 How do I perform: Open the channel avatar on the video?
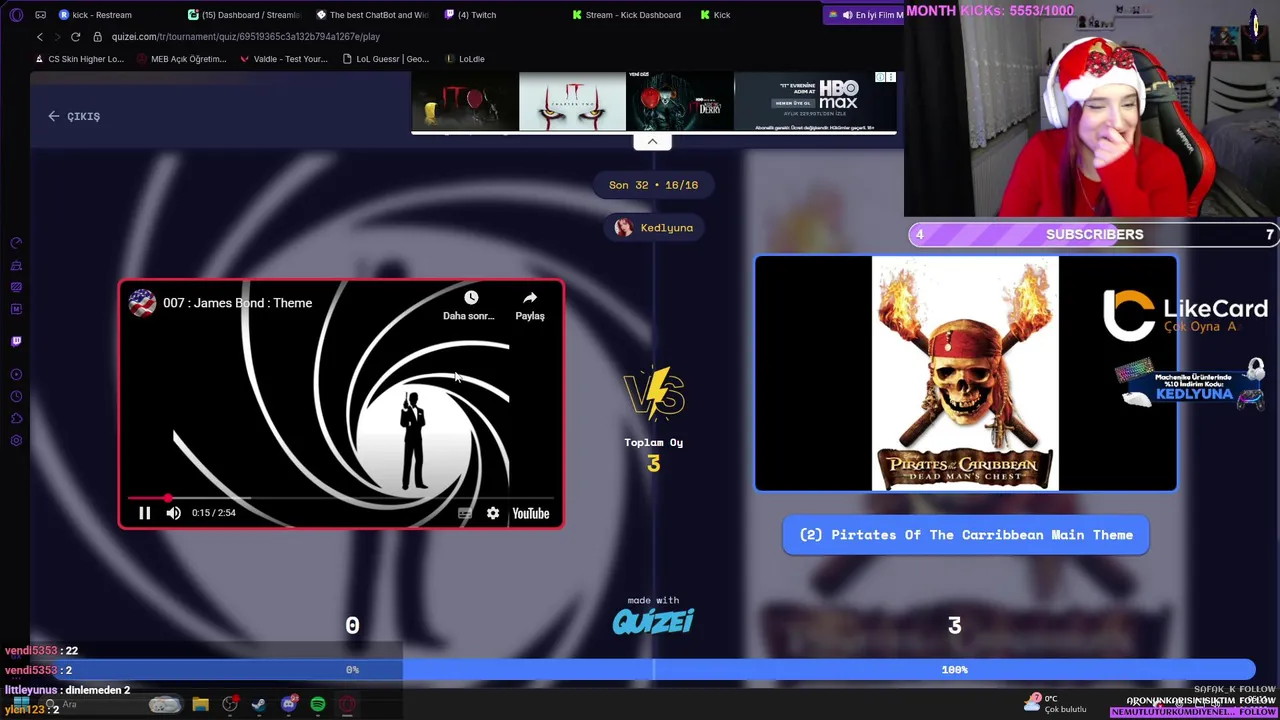tap(142, 303)
